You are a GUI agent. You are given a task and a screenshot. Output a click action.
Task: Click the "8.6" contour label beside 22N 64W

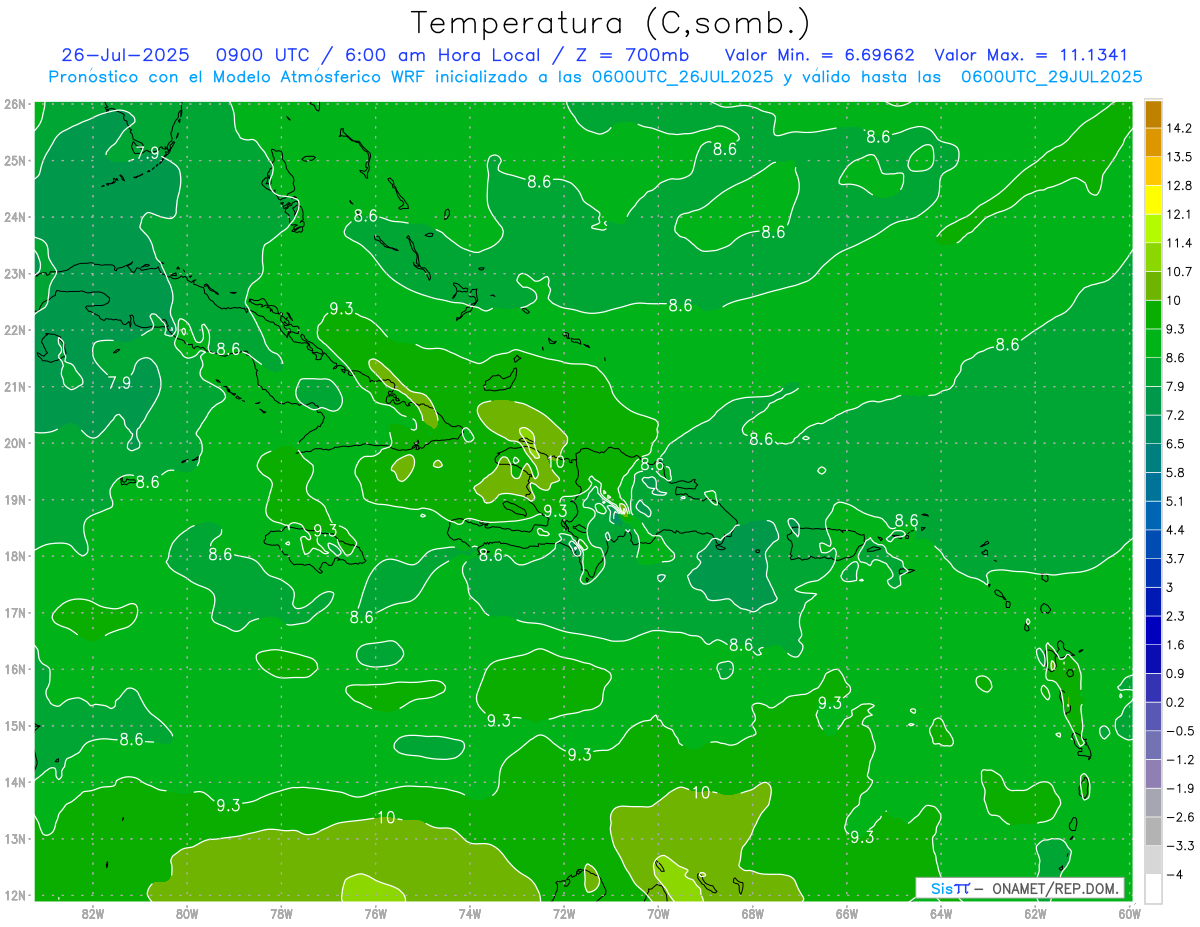click(x=1007, y=345)
